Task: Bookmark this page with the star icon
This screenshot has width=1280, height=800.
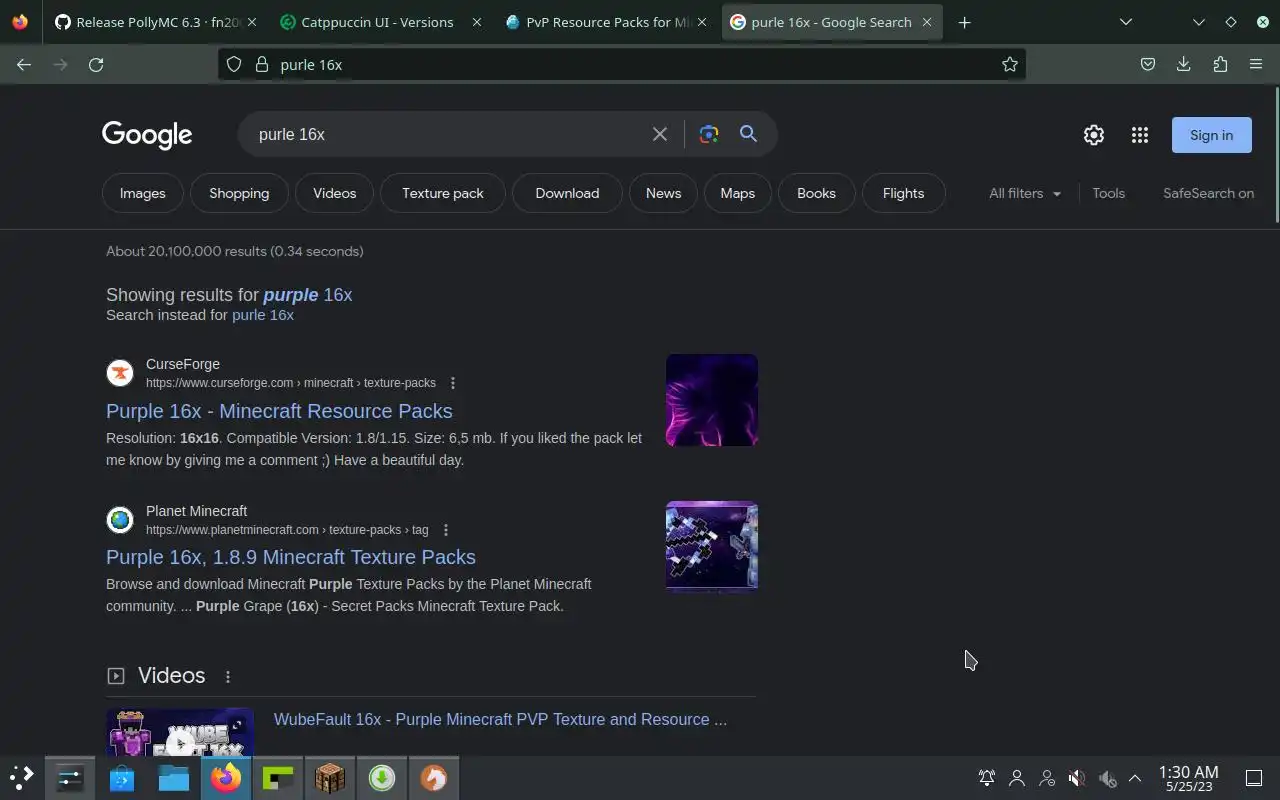Action: [1010, 64]
